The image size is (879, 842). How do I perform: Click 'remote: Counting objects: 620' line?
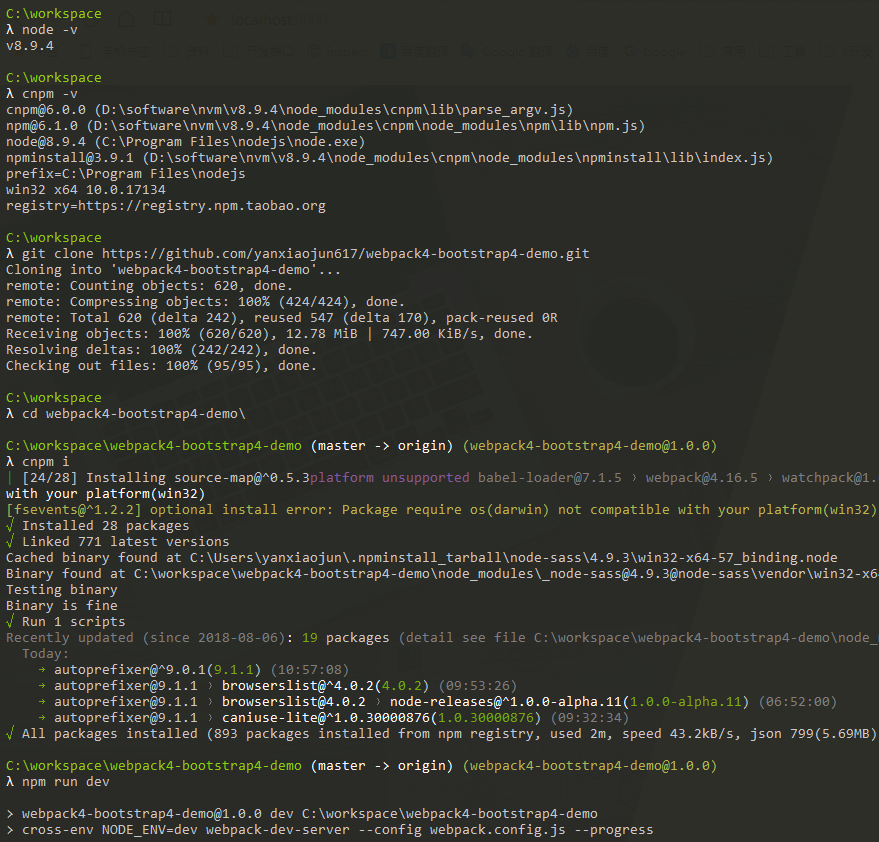click(149, 285)
